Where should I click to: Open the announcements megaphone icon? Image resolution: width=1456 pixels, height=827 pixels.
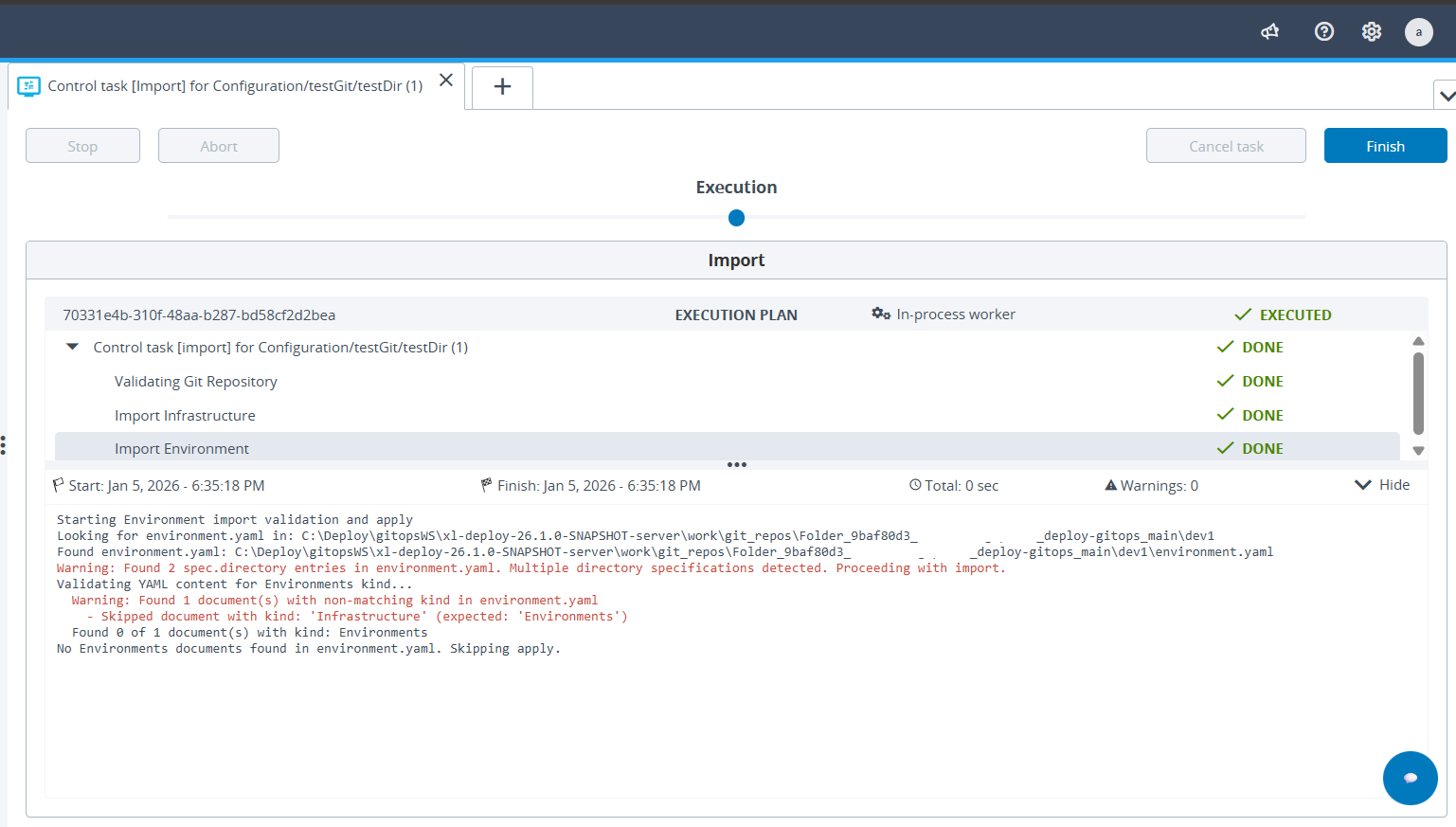1270,31
